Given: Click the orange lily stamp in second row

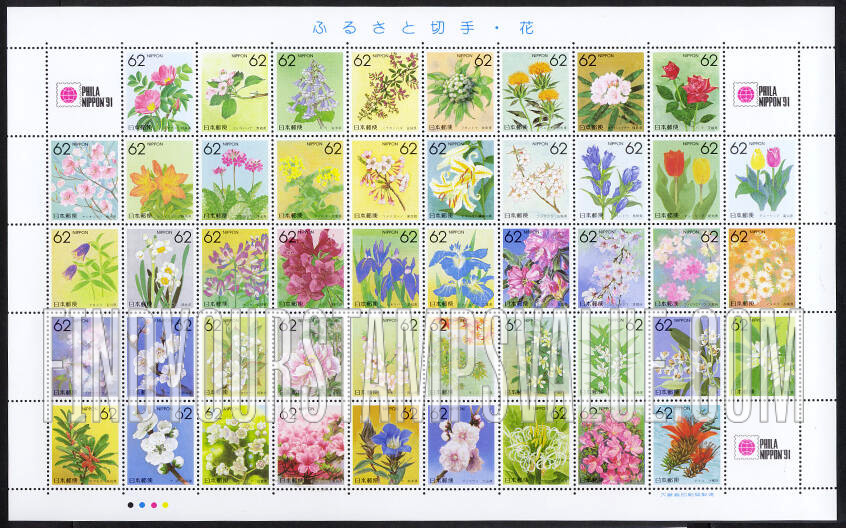Looking at the screenshot, I should click(x=158, y=180).
